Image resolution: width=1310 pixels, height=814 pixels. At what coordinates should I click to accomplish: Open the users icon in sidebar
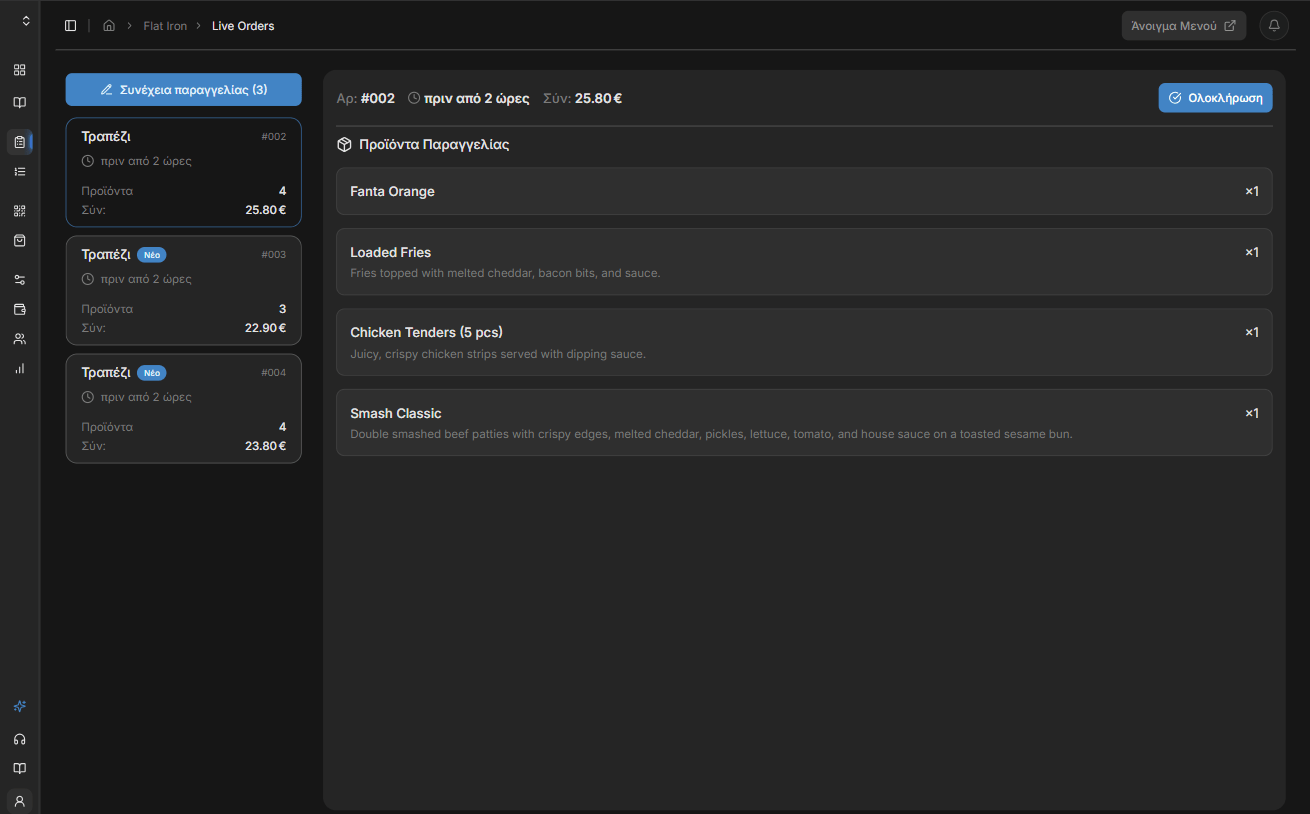(x=19, y=339)
